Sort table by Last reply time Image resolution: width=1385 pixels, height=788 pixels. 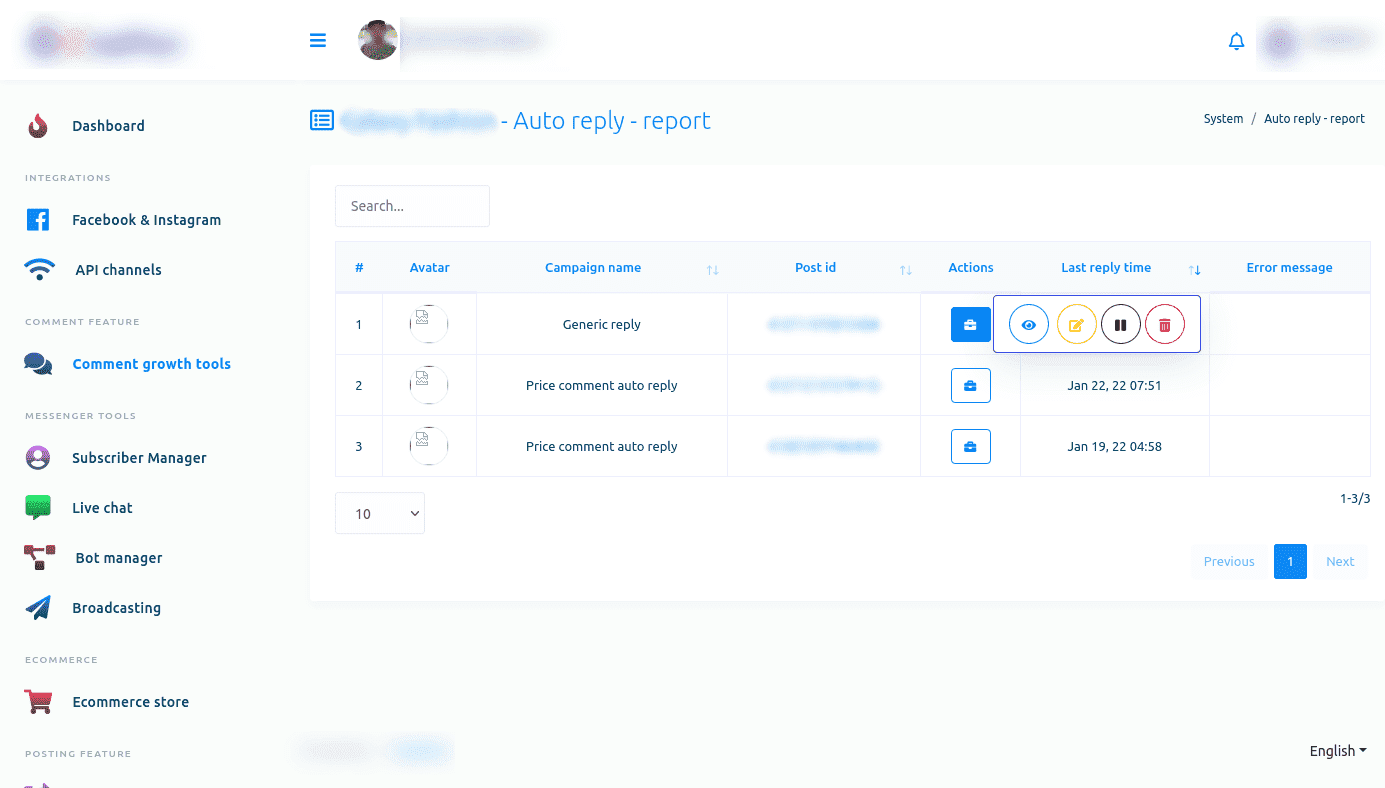point(1194,269)
